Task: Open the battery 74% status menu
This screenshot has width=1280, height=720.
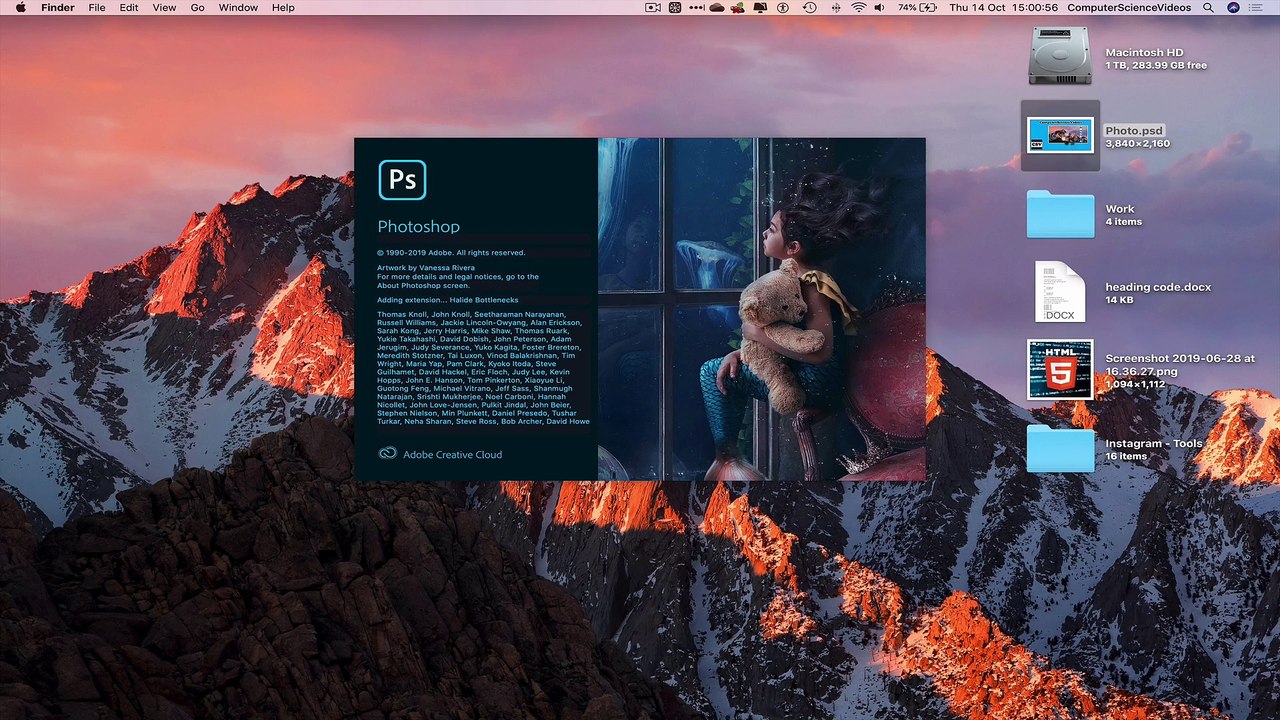Action: 919,8
